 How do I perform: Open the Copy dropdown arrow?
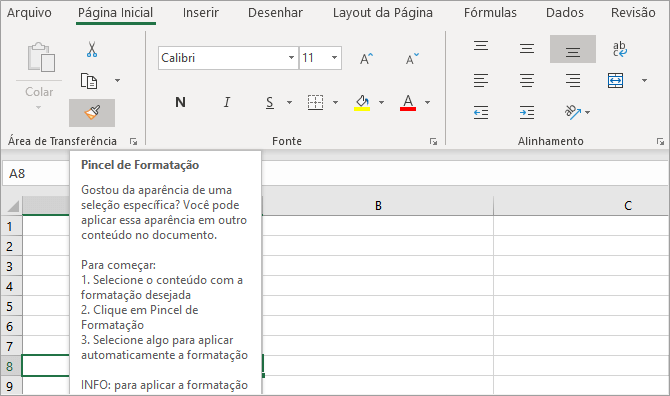118,80
